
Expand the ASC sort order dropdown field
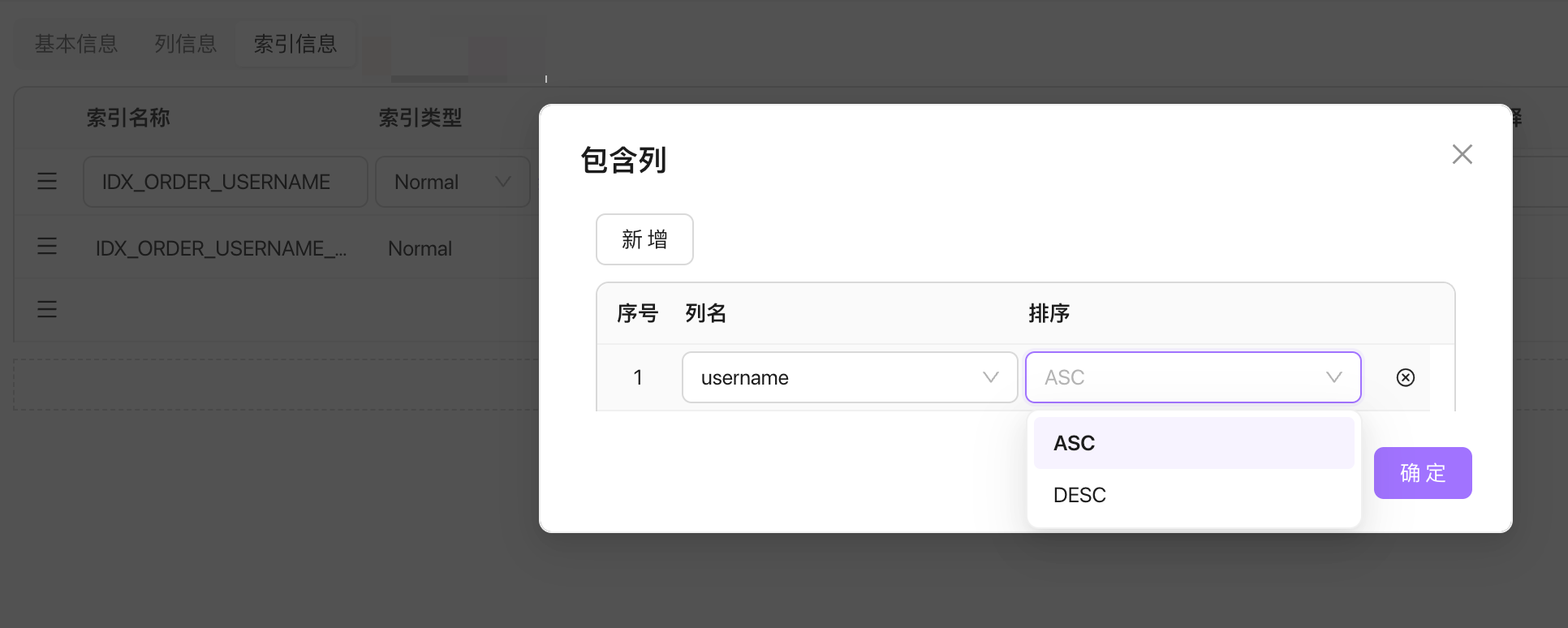point(1192,377)
